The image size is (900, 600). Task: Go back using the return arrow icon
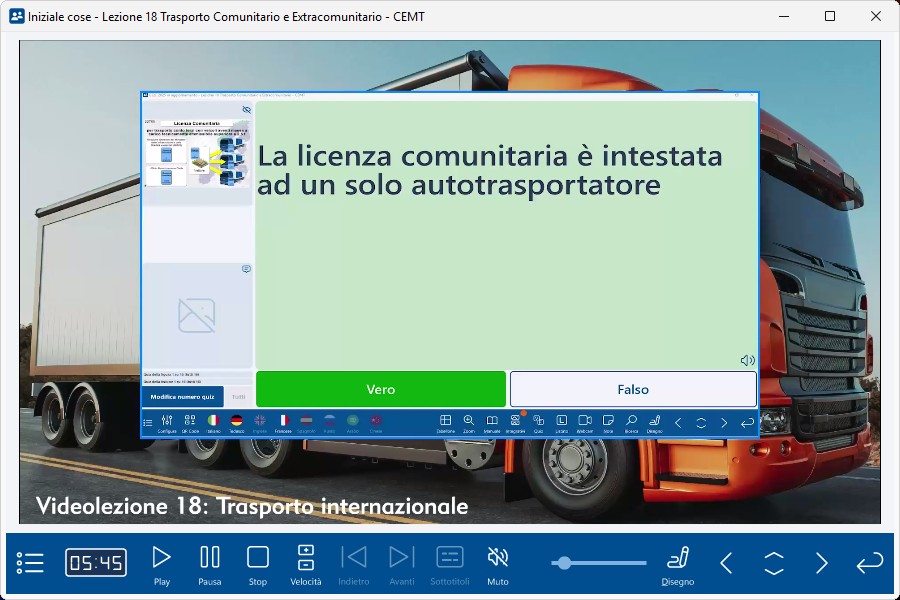869,563
